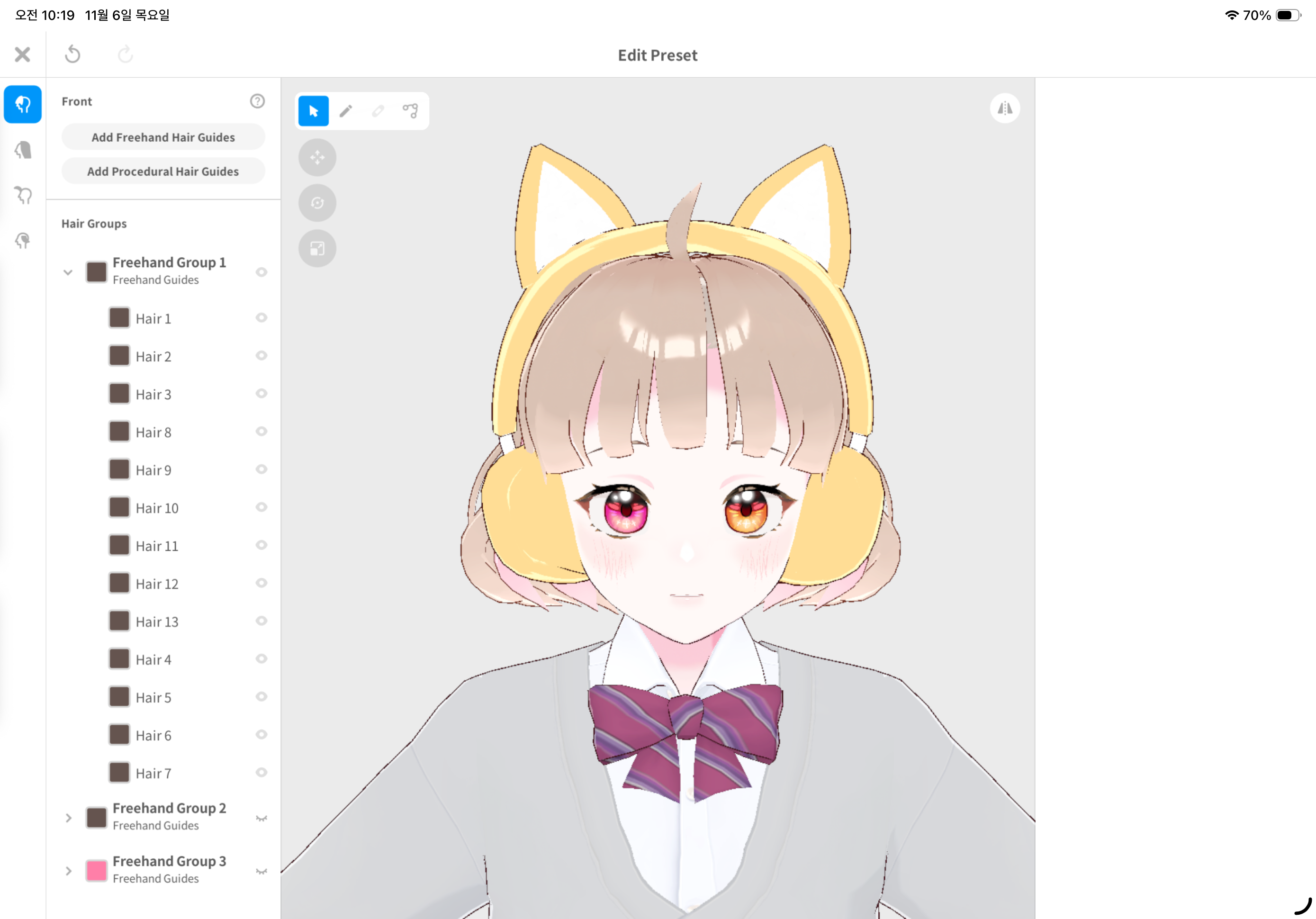Click the undo arrow
Screen dimensions: 1316x919
click(73, 55)
